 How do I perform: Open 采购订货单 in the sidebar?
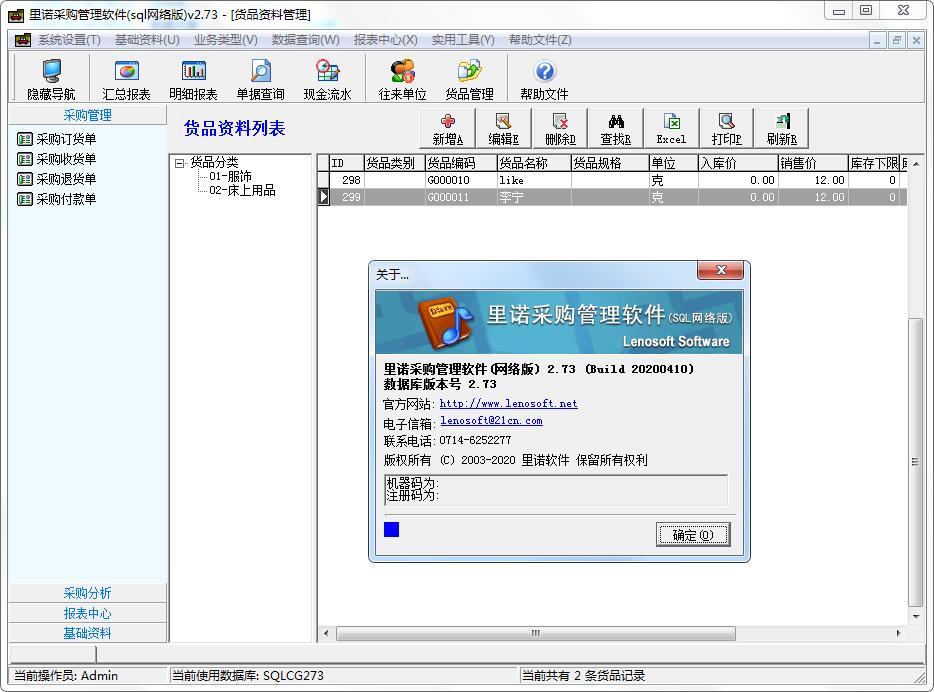click(x=57, y=139)
